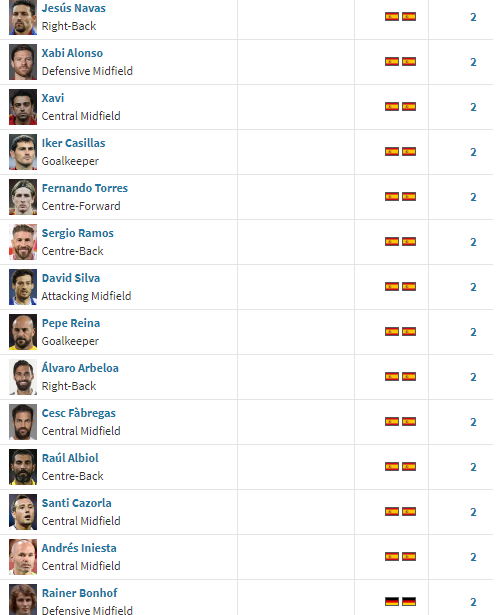Open Andrés Iniesta name link
Screen dimensions: 504x615
pos(79,548)
